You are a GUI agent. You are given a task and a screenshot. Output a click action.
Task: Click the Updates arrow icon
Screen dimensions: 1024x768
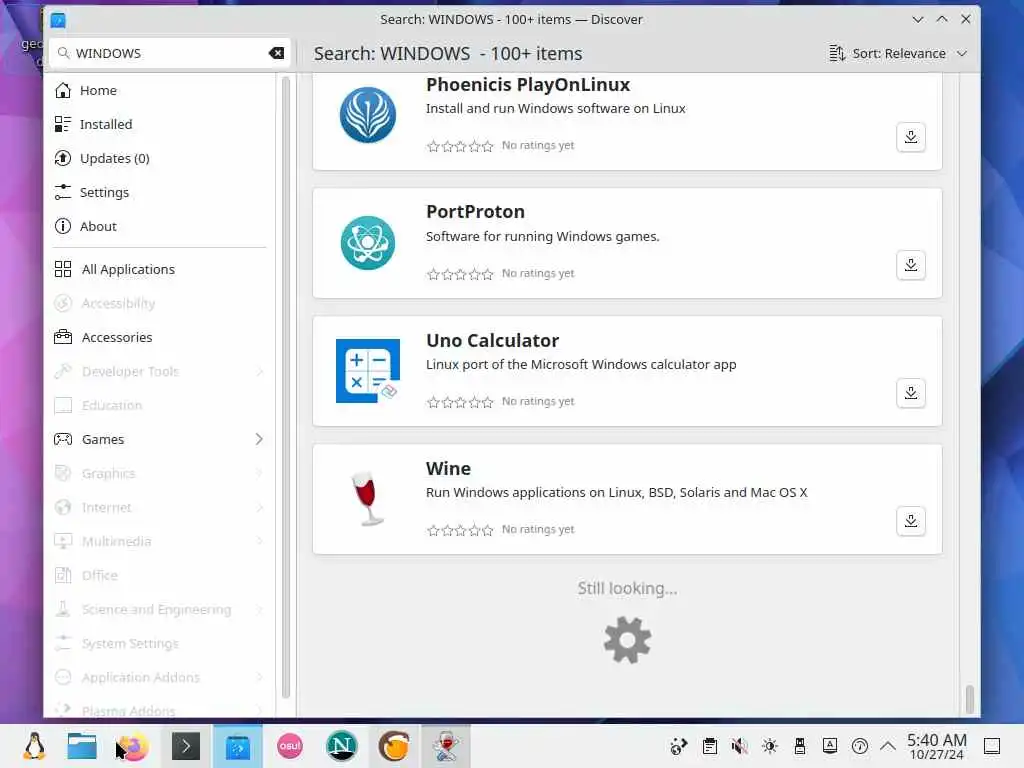tap(63, 158)
